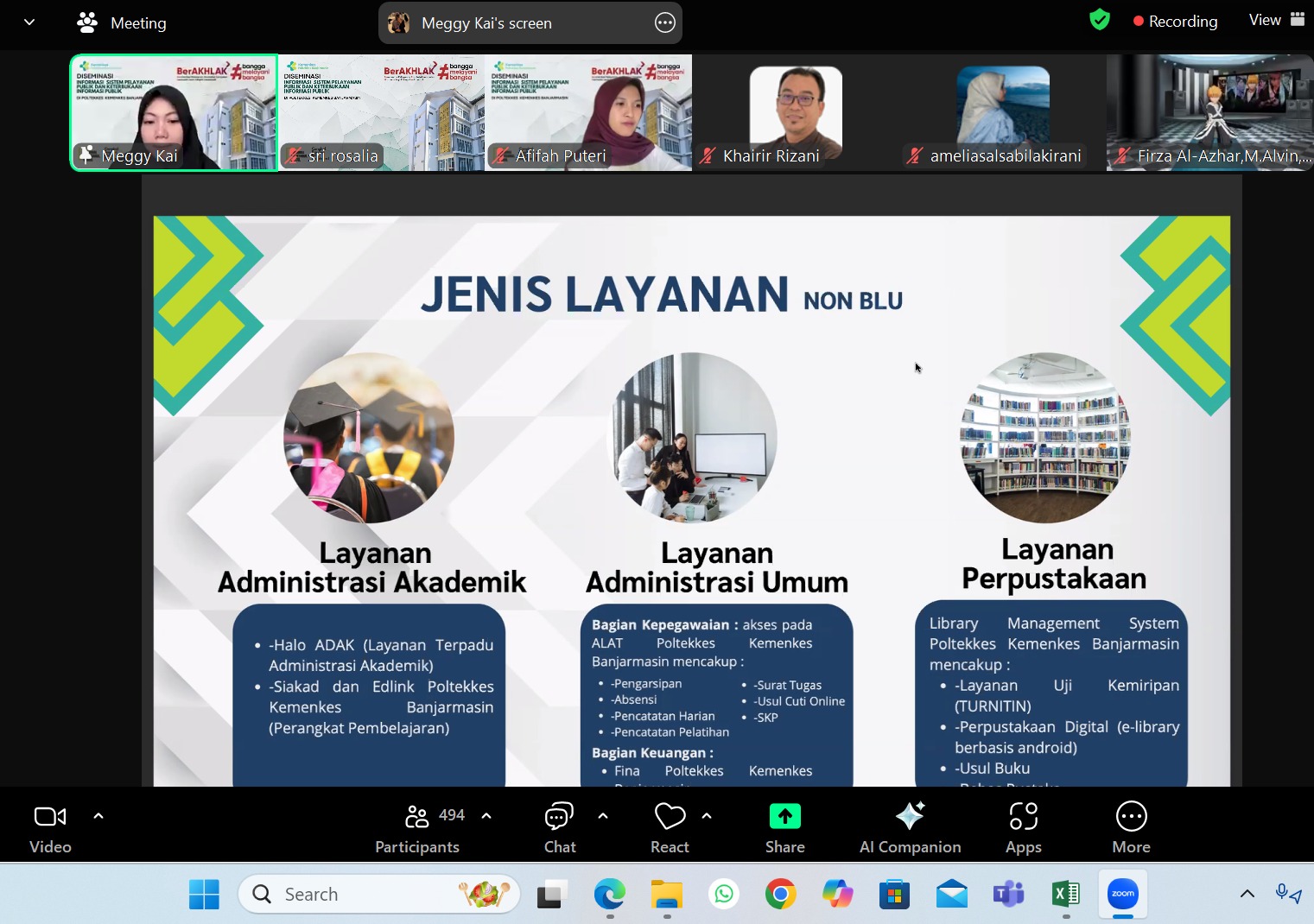Click the React heart icon

pos(670,827)
